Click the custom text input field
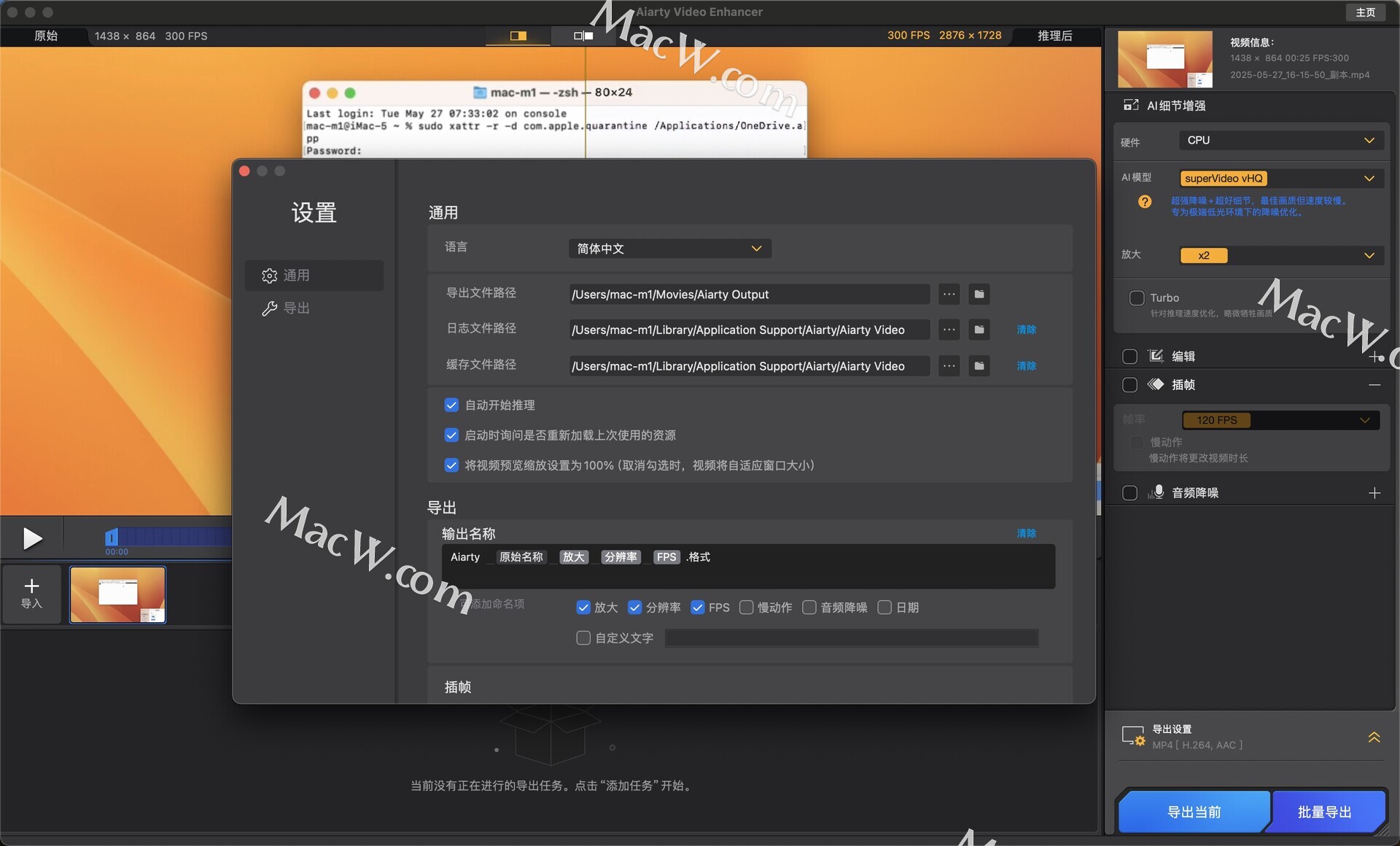The height and width of the screenshot is (846, 1400). click(x=852, y=638)
